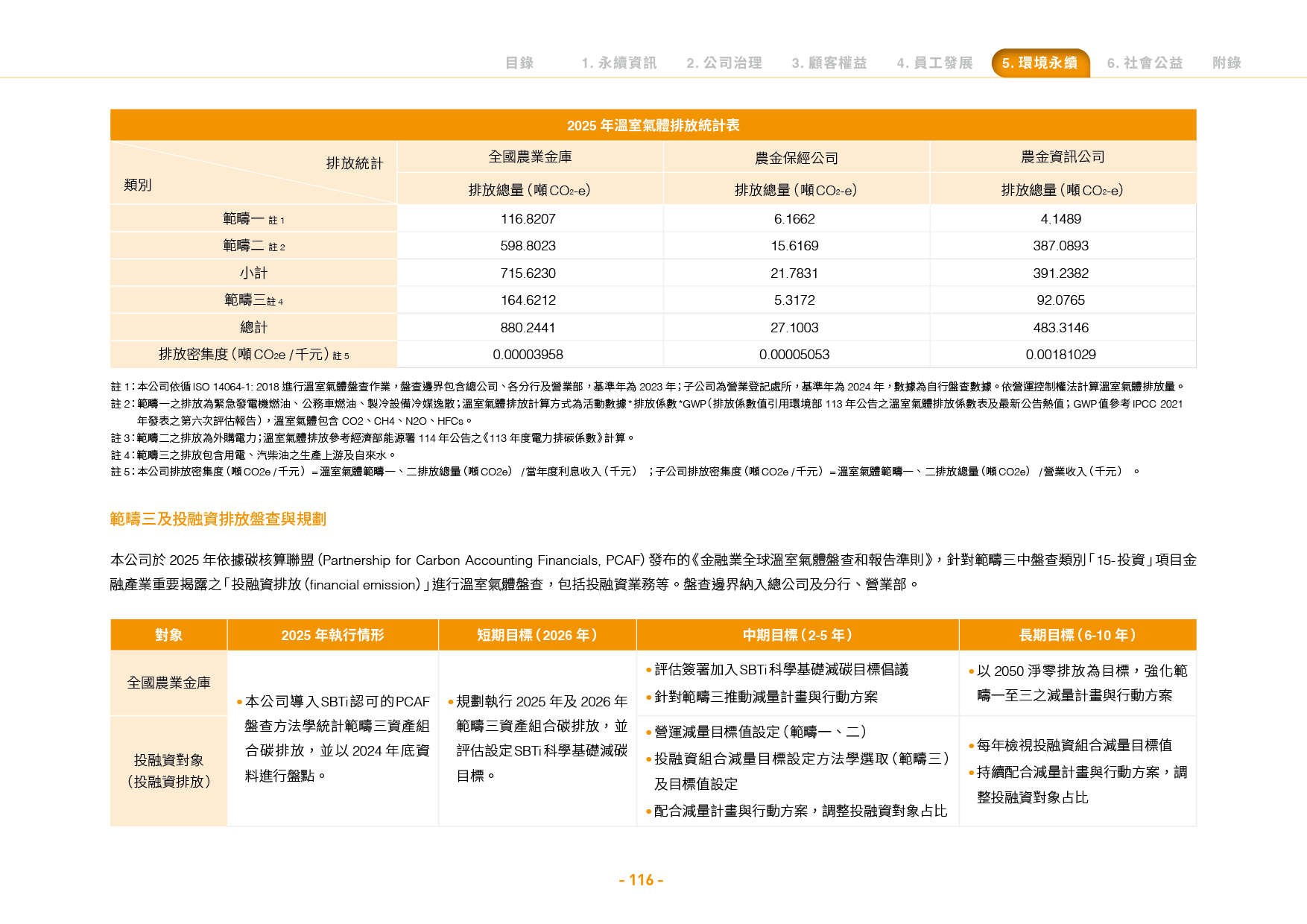Go to the 附錄 tab

point(1227,63)
